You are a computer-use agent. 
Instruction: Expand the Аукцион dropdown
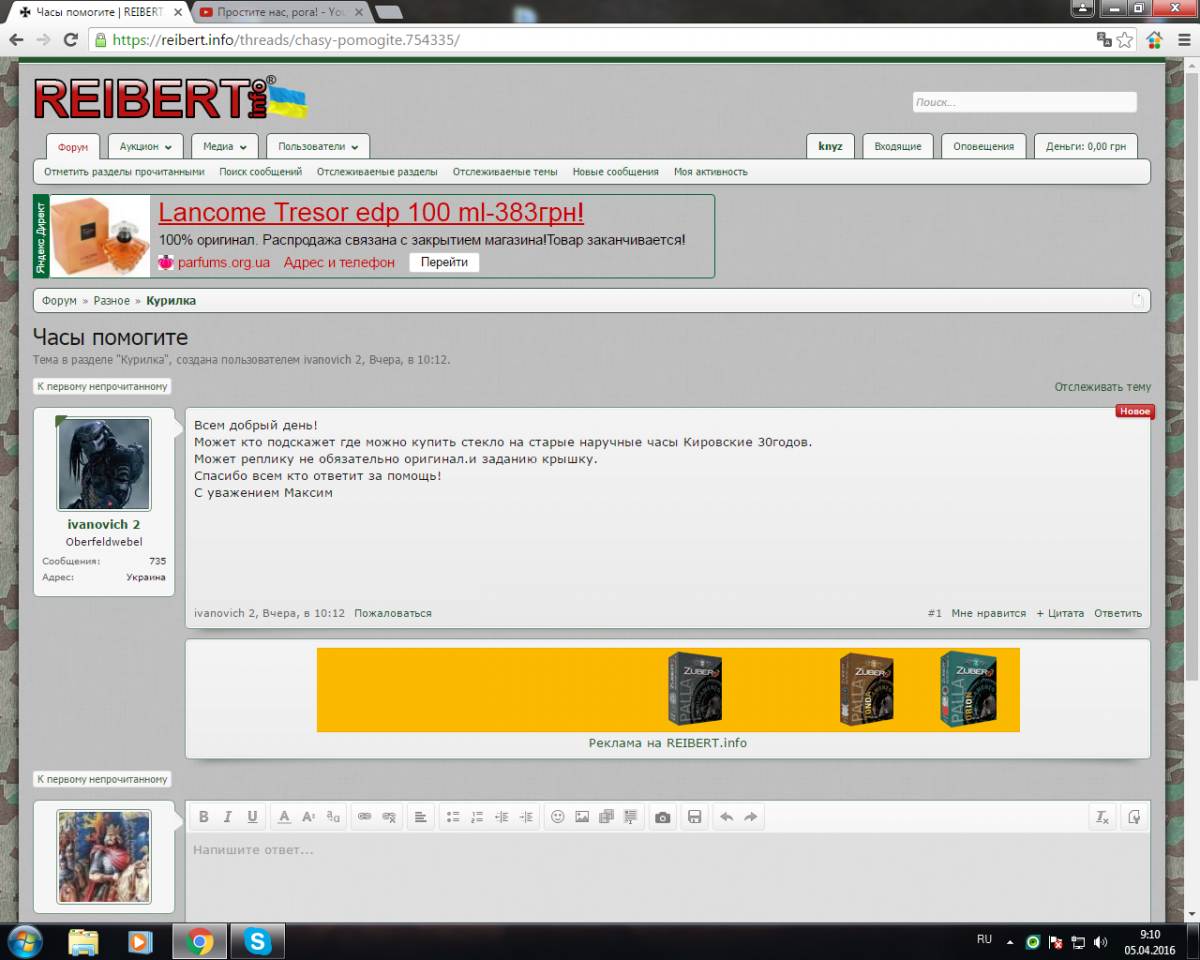coord(146,146)
